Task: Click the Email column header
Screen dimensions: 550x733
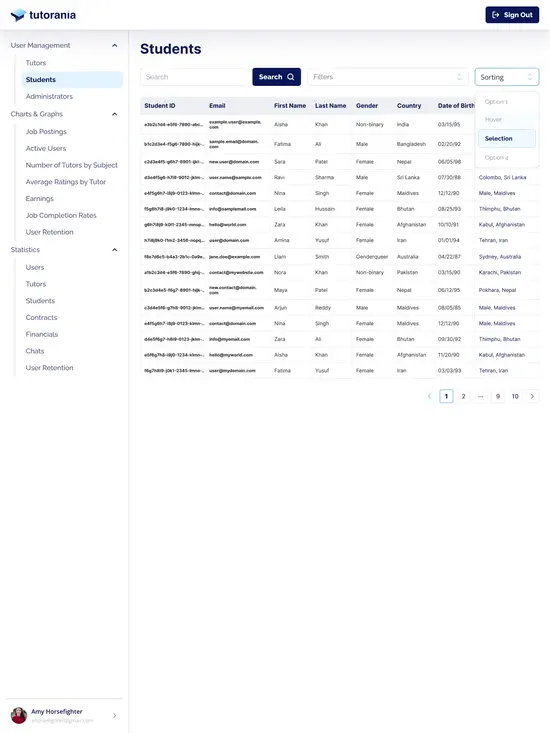Action: pos(217,106)
